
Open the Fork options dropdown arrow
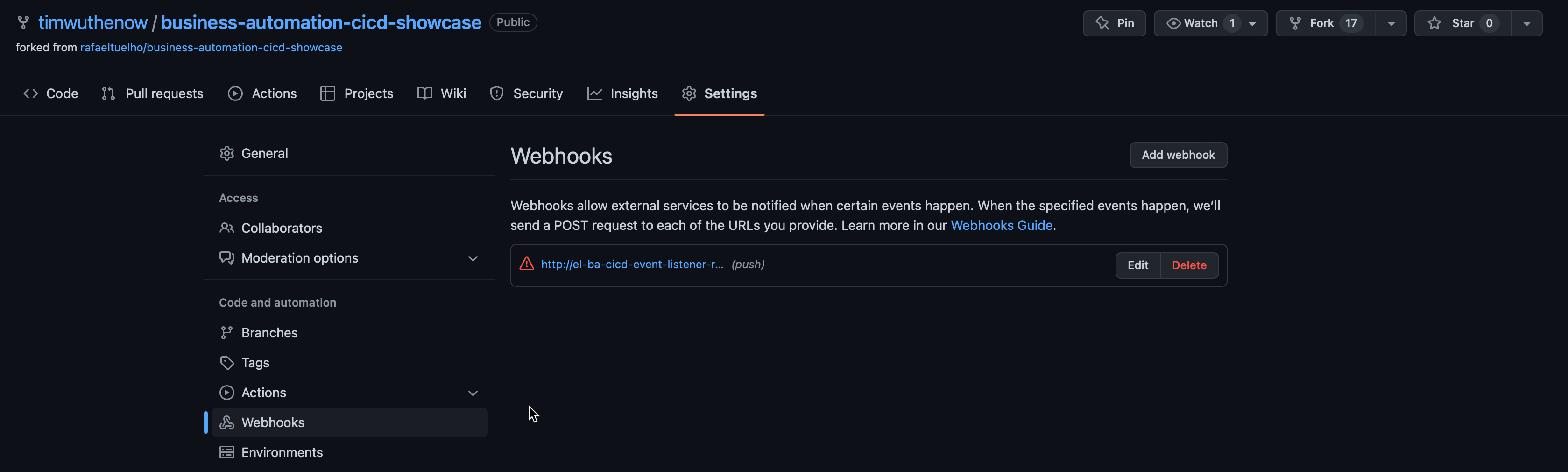pyautogui.click(x=1391, y=24)
